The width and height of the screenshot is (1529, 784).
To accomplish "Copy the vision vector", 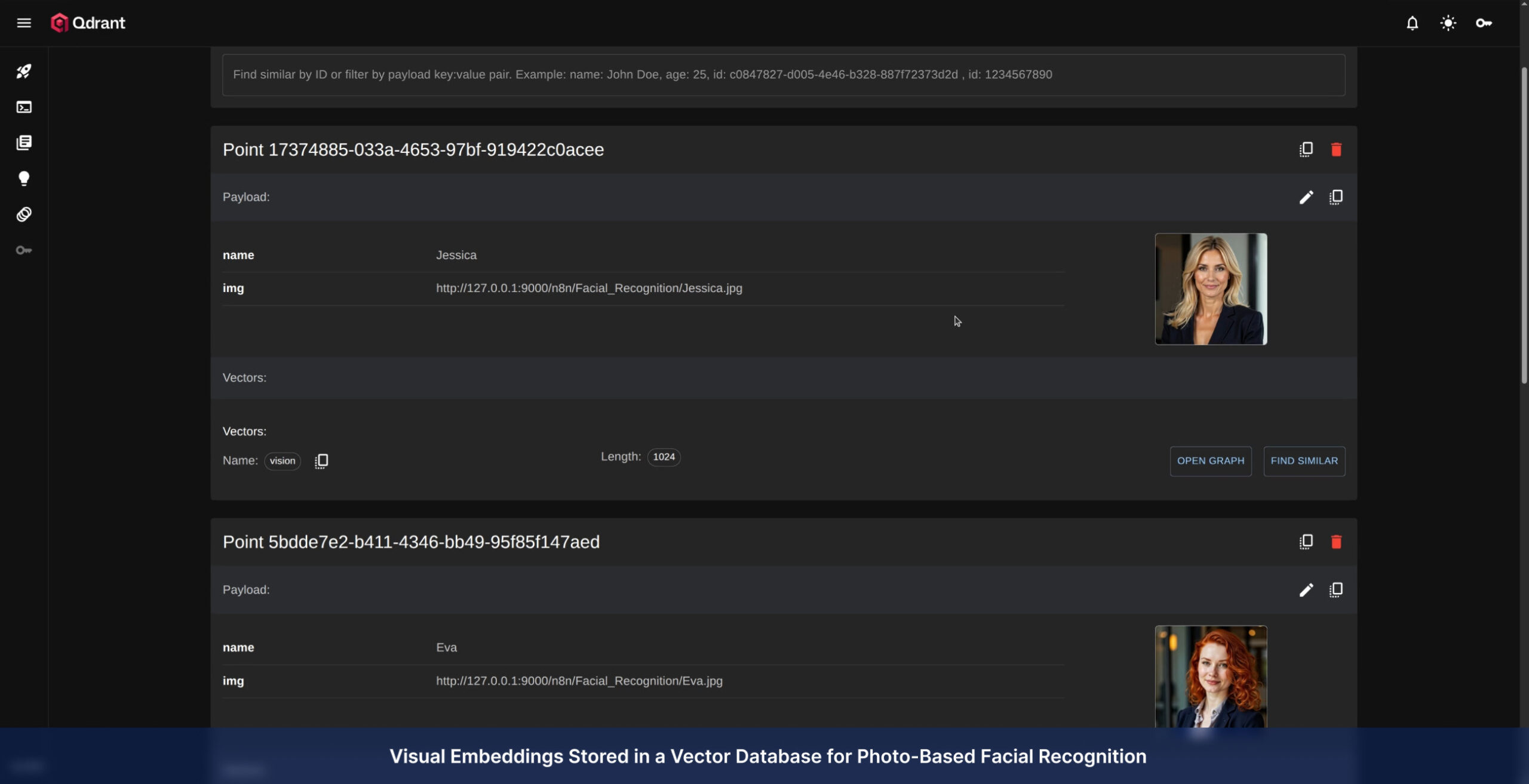I will (321, 461).
